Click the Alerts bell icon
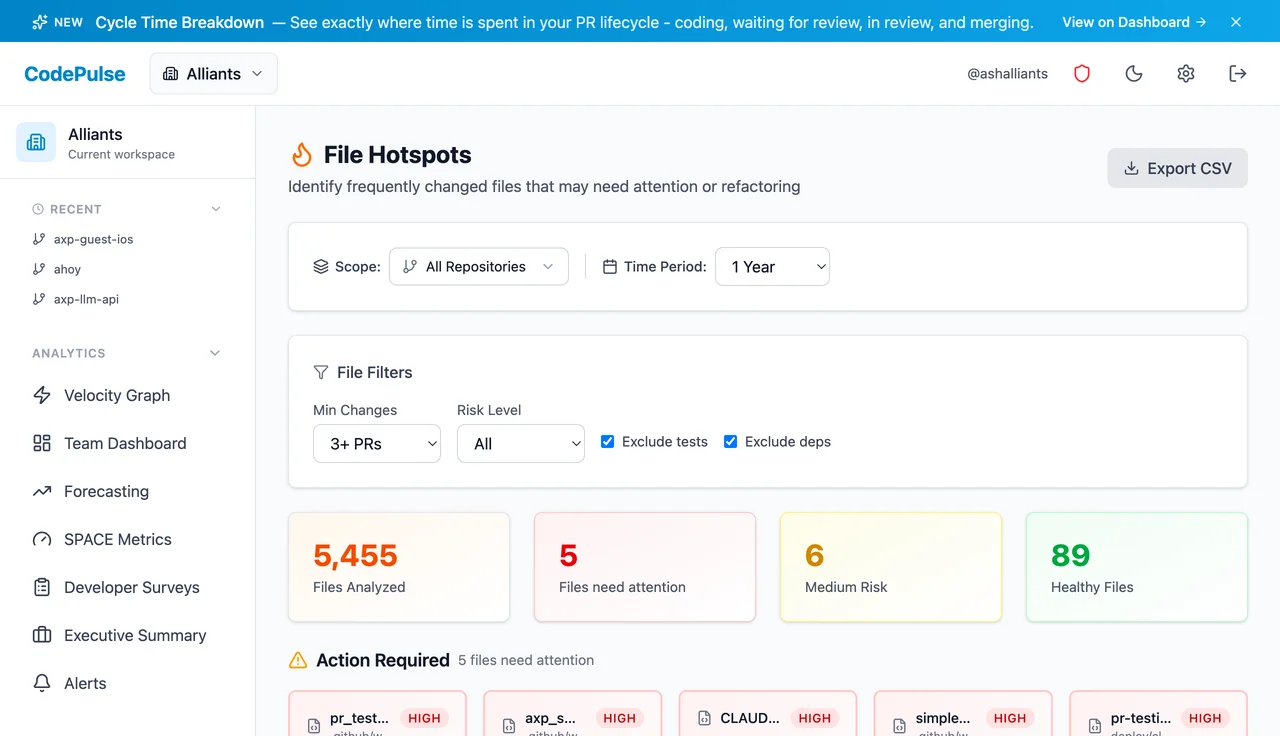Viewport: 1280px width, 736px height. click(x=42, y=683)
